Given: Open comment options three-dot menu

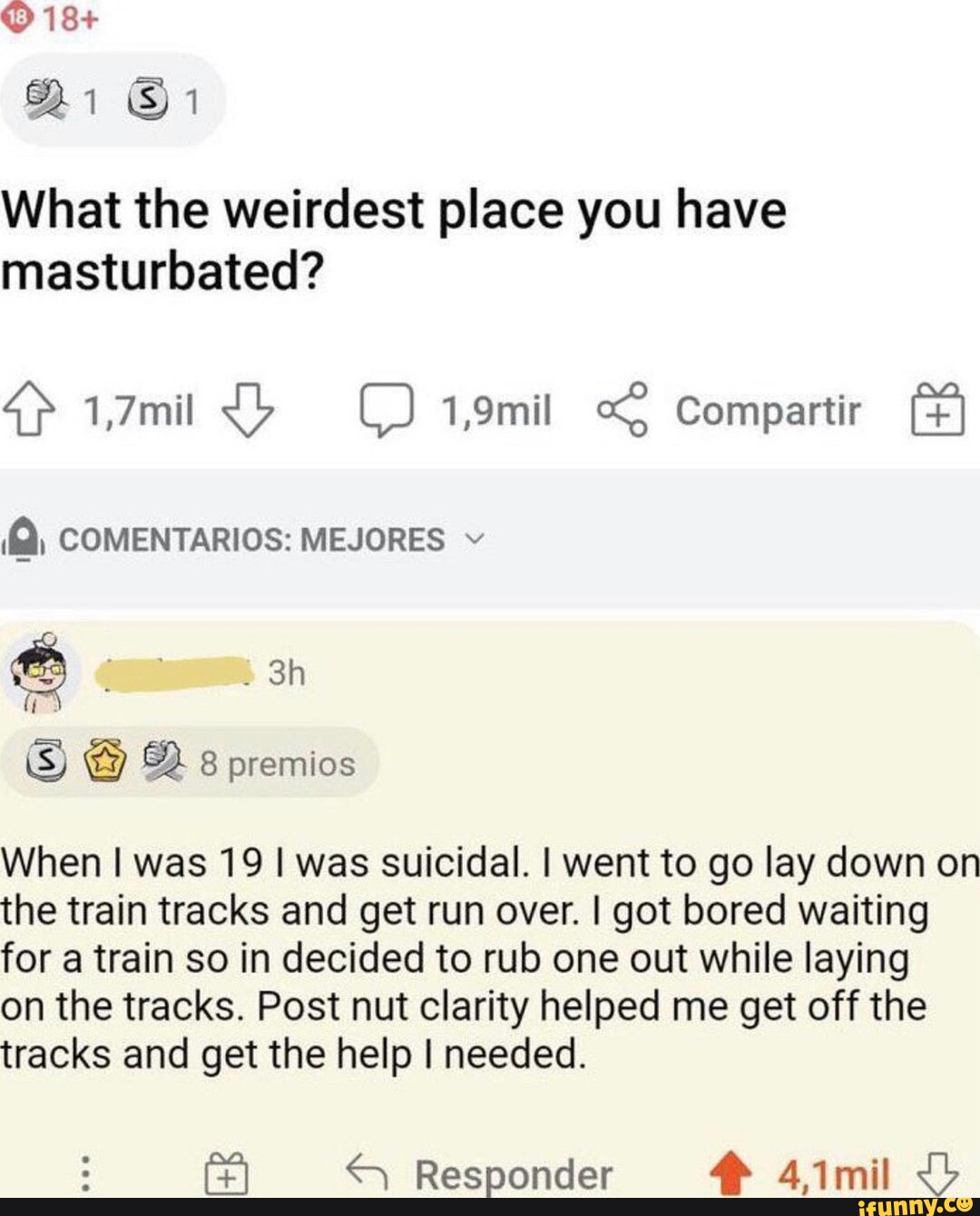Looking at the screenshot, I should coord(84,1172).
